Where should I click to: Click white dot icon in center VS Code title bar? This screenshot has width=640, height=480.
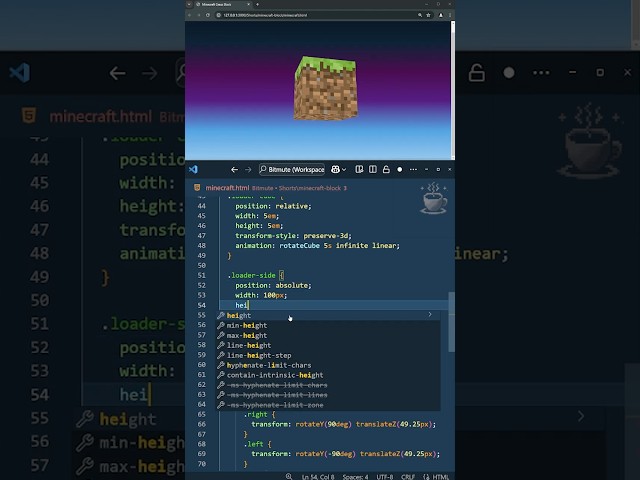[x=400, y=169]
